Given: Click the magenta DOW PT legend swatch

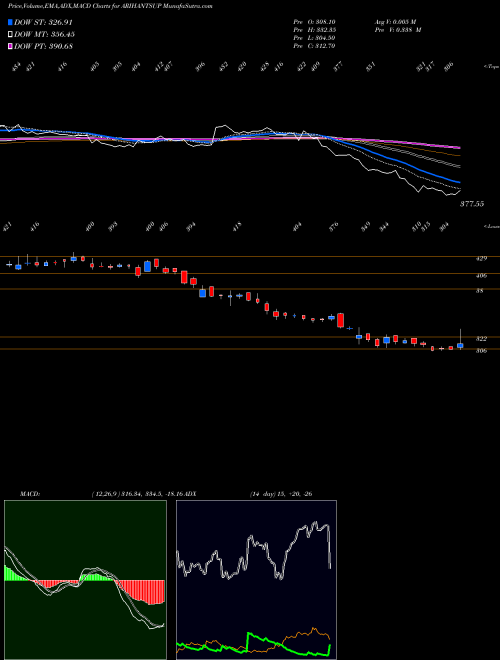Looking at the screenshot, I should [11, 46].
